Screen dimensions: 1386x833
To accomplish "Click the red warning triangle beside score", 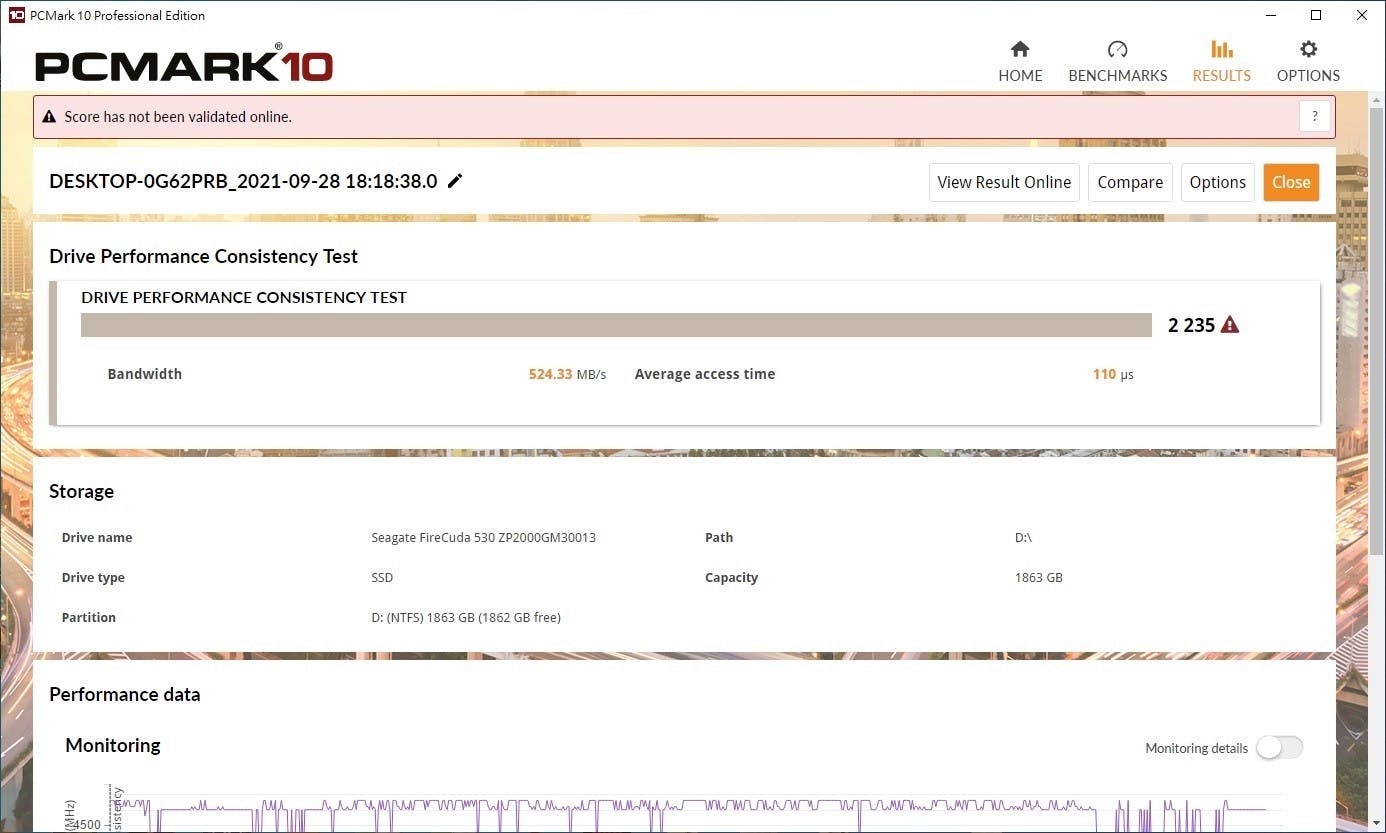I will point(1230,325).
